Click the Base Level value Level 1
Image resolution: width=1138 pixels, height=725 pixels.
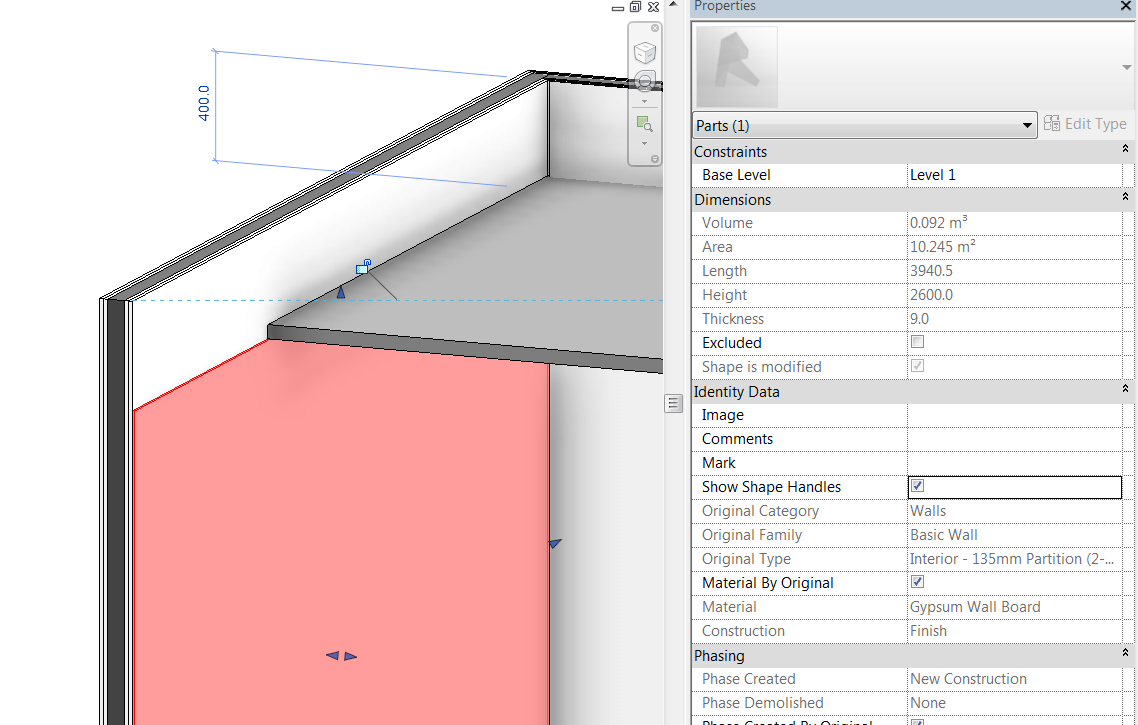coord(1014,175)
